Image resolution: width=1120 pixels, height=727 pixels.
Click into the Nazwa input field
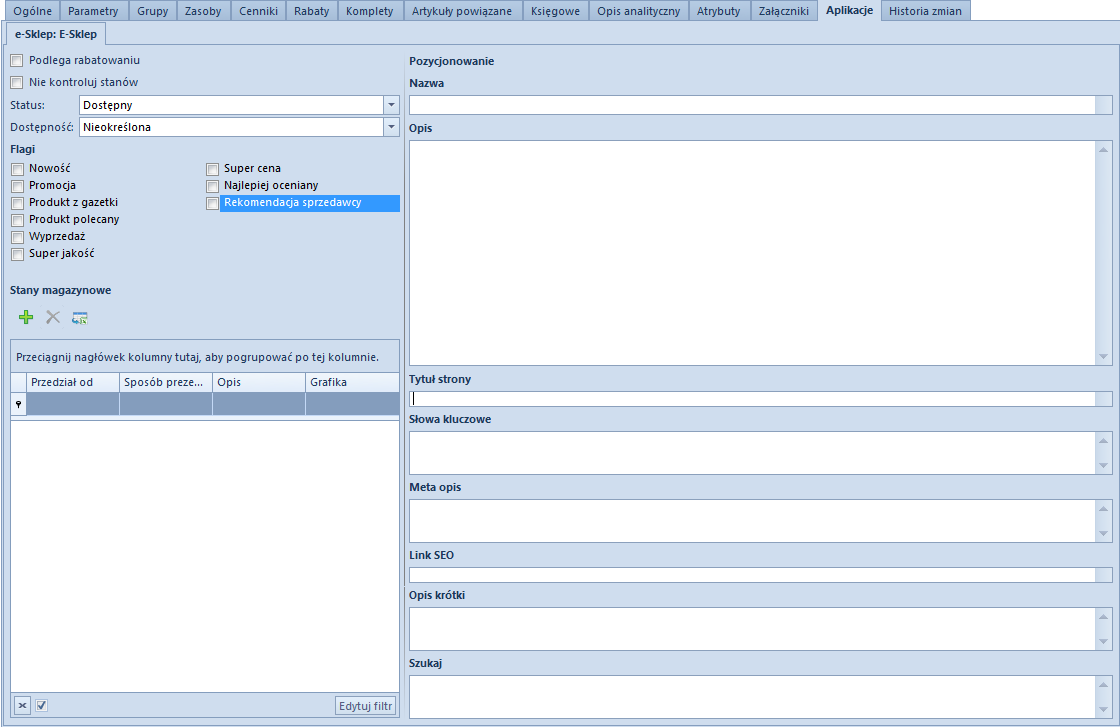(752, 105)
